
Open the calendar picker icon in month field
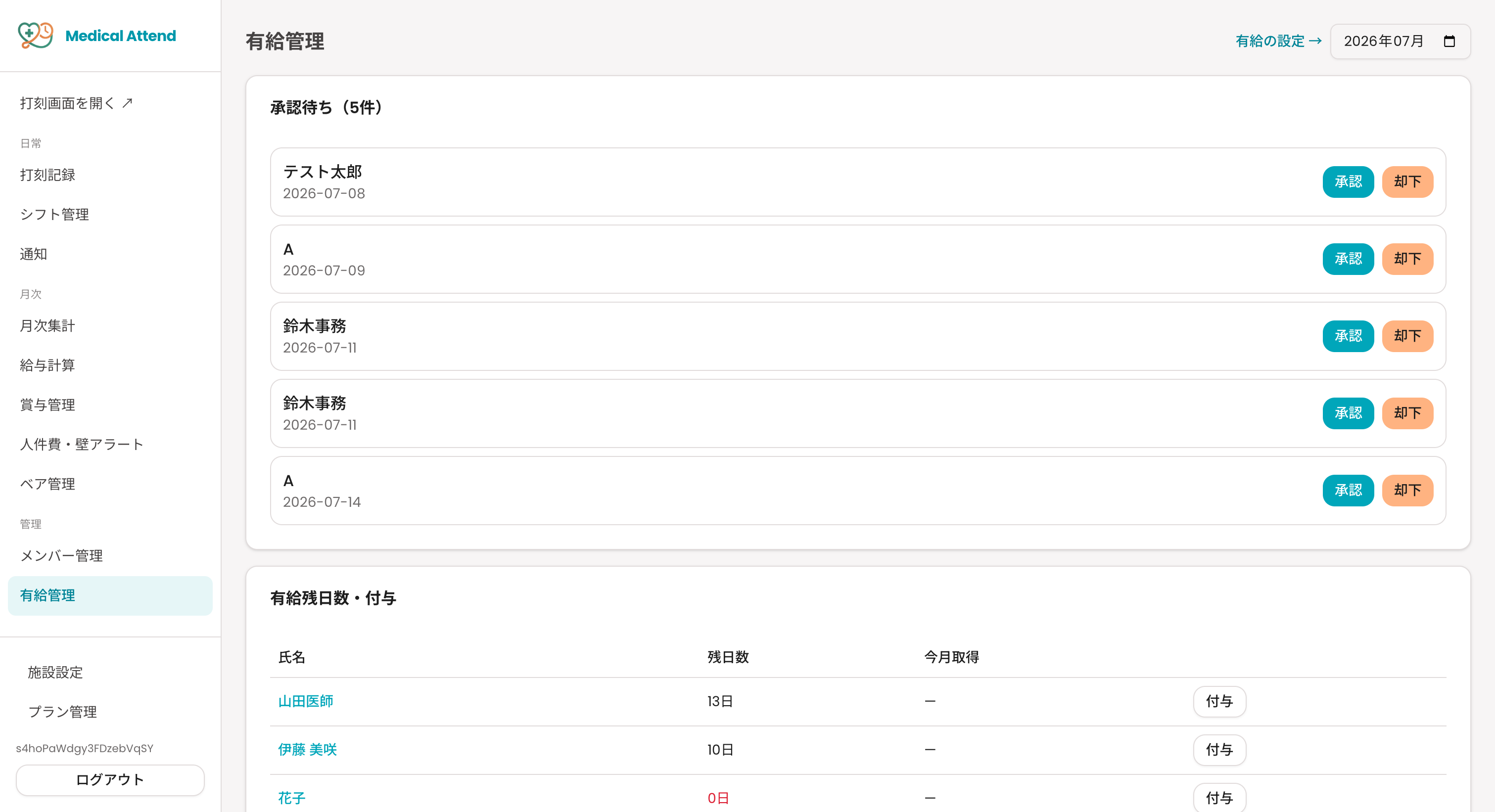click(x=1449, y=41)
